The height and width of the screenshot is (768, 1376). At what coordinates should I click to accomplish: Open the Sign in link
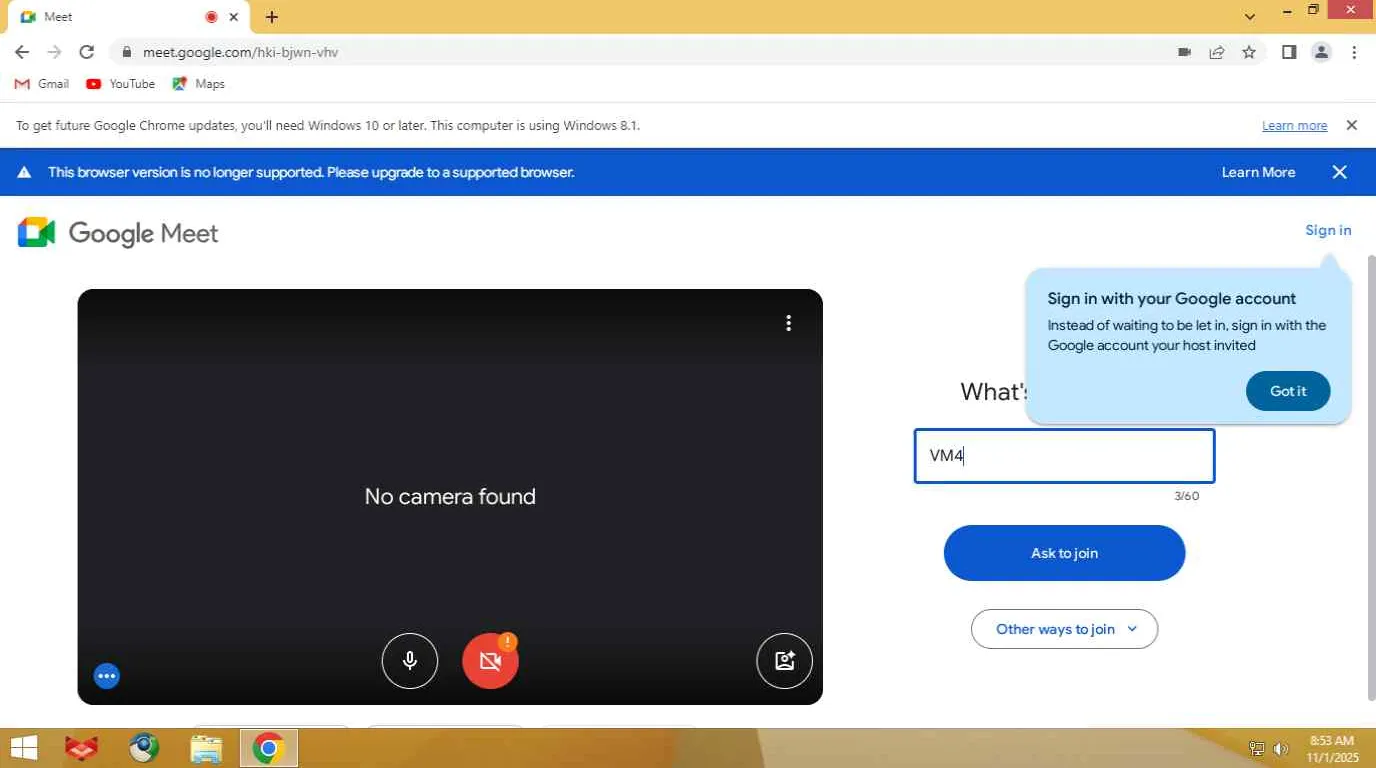click(1328, 230)
